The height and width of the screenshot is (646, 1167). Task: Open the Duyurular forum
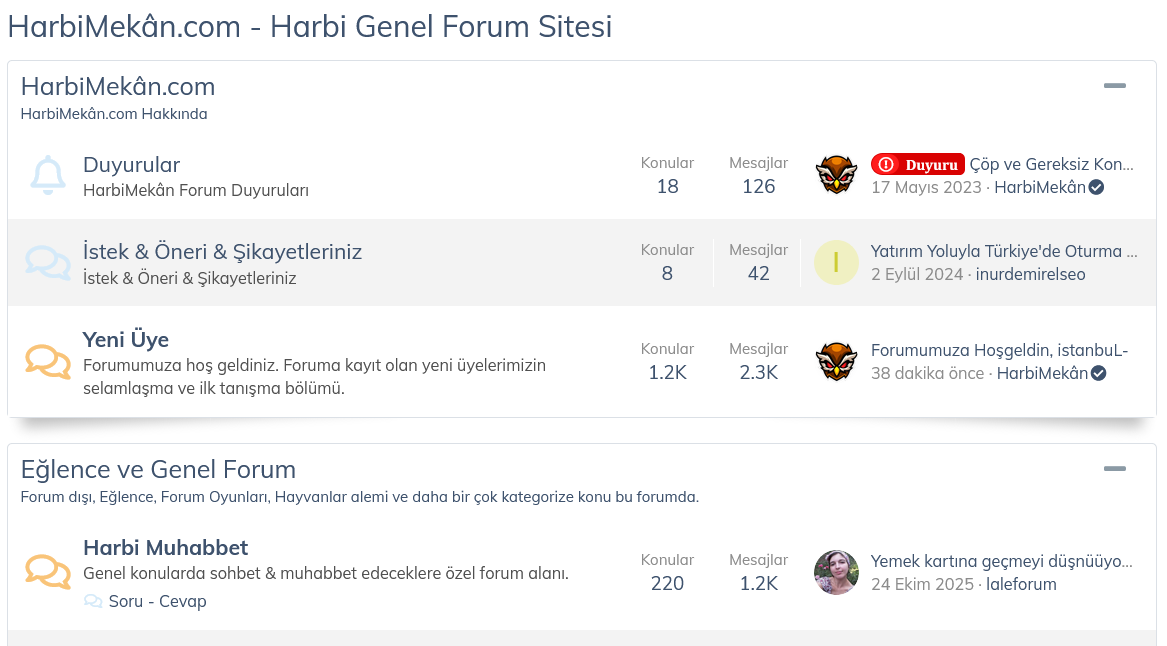click(131, 165)
